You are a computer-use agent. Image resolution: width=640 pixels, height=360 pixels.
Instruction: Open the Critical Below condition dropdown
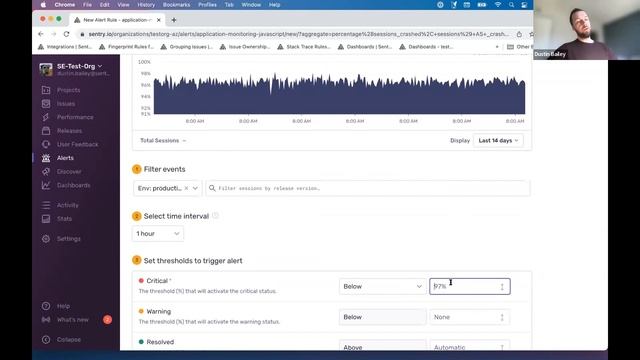382,287
